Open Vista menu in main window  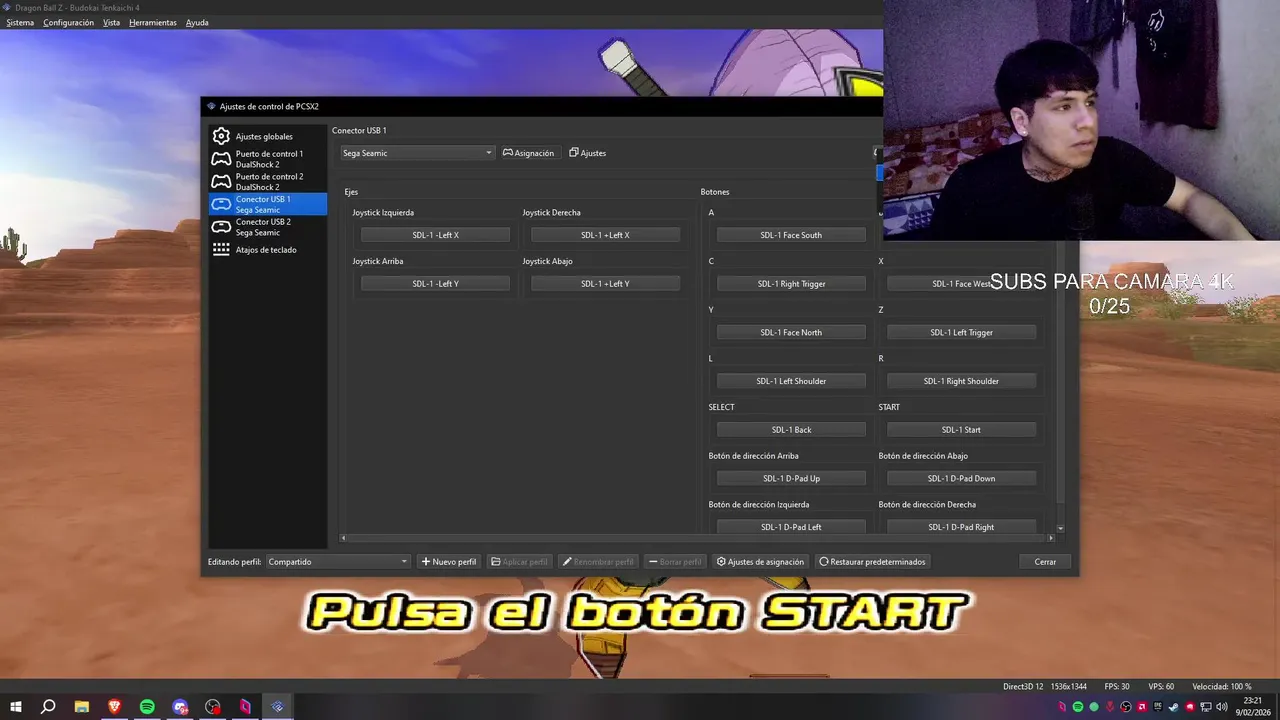[x=111, y=22]
